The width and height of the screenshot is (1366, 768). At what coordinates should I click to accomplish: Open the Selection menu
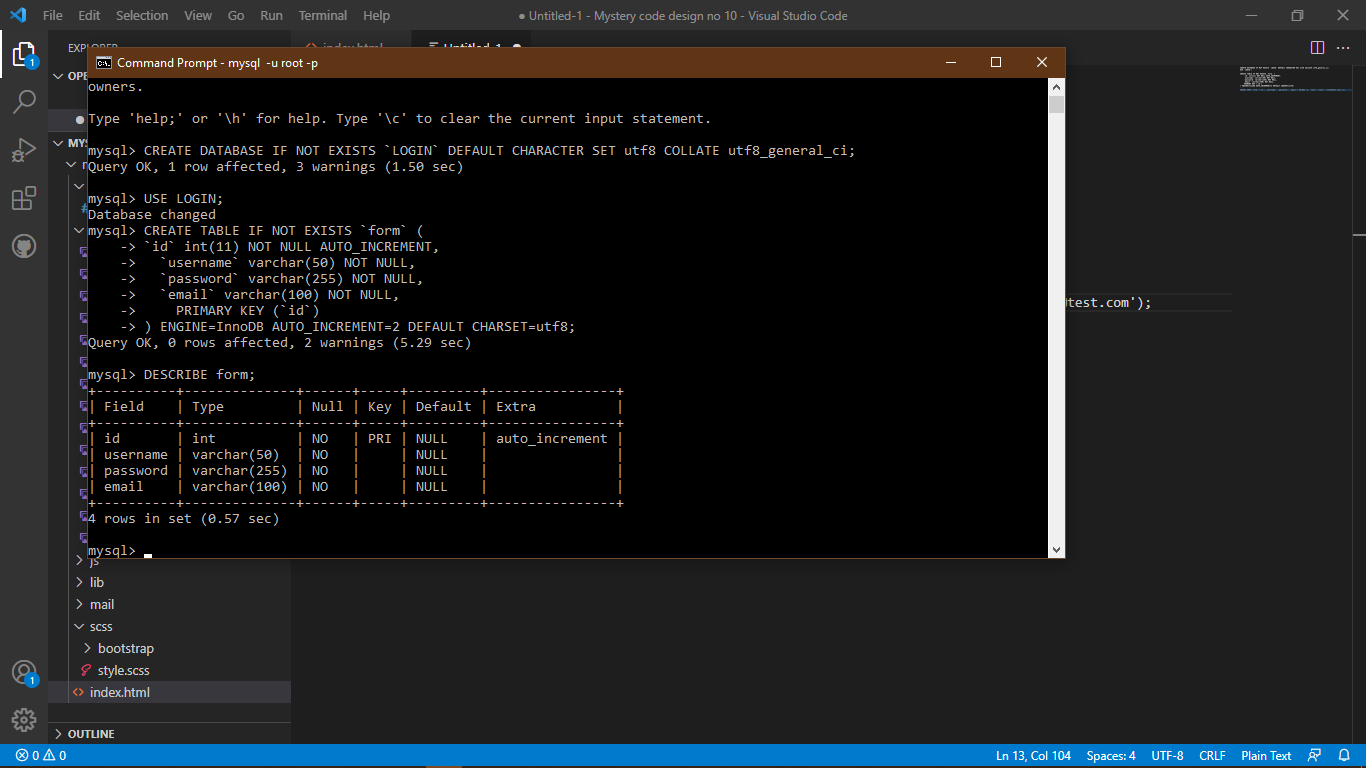[142, 16]
